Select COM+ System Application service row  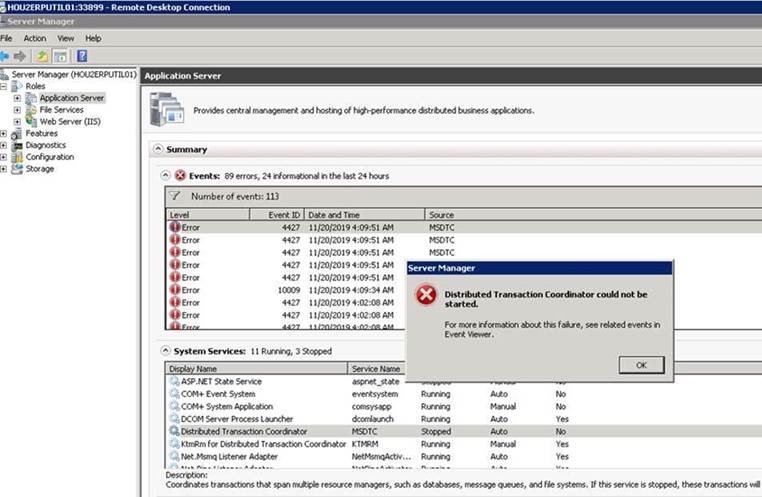pos(464,407)
